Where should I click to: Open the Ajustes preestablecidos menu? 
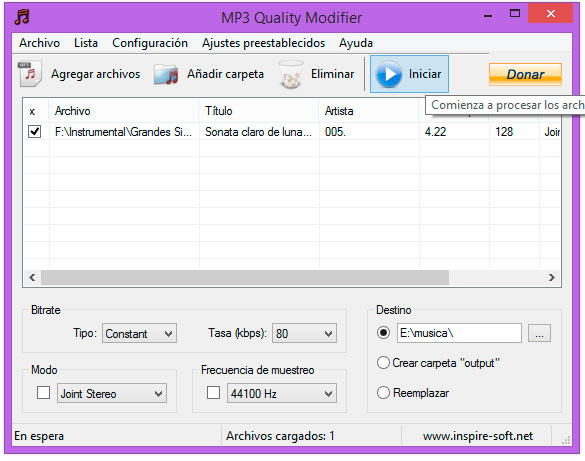click(263, 43)
